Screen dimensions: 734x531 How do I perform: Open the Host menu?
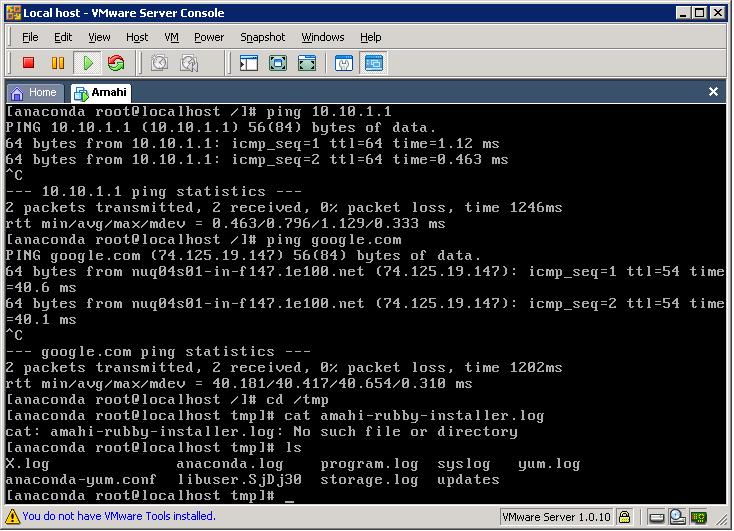[137, 37]
